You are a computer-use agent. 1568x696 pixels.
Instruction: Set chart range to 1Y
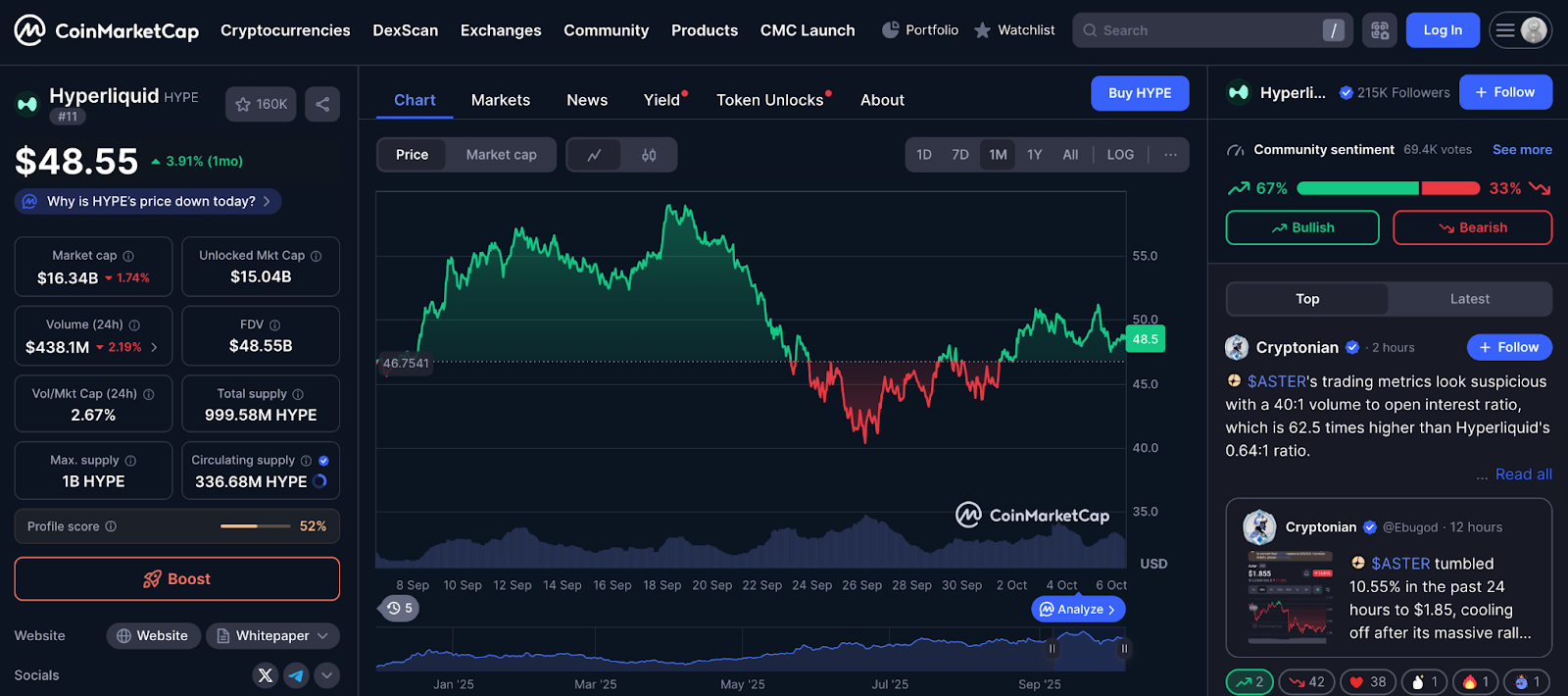1035,155
